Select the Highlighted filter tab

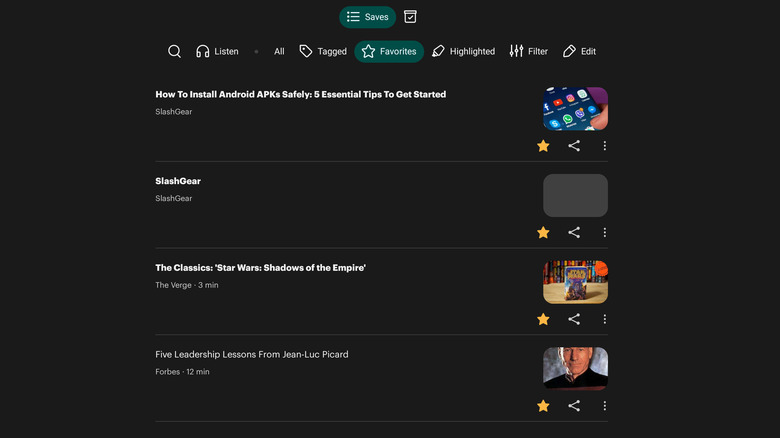point(463,51)
